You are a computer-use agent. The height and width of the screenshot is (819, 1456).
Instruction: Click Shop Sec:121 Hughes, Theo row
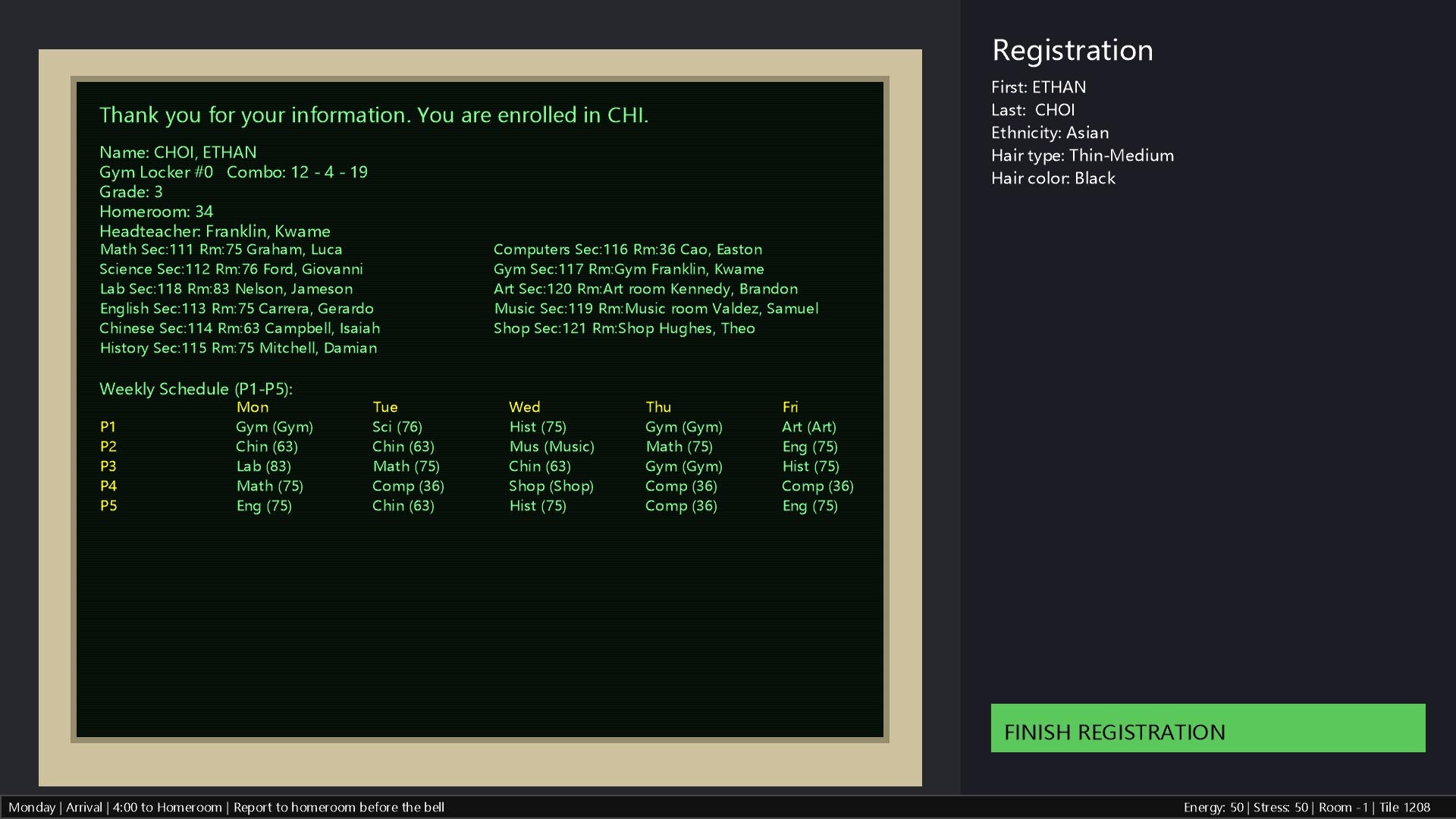pyautogui.click(x=624, y=328)
